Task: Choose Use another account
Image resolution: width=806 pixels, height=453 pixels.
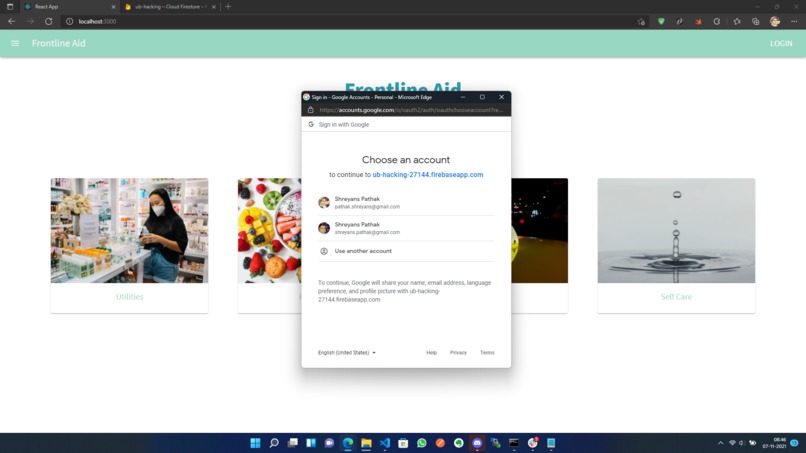Action: (x=406, y=251)
